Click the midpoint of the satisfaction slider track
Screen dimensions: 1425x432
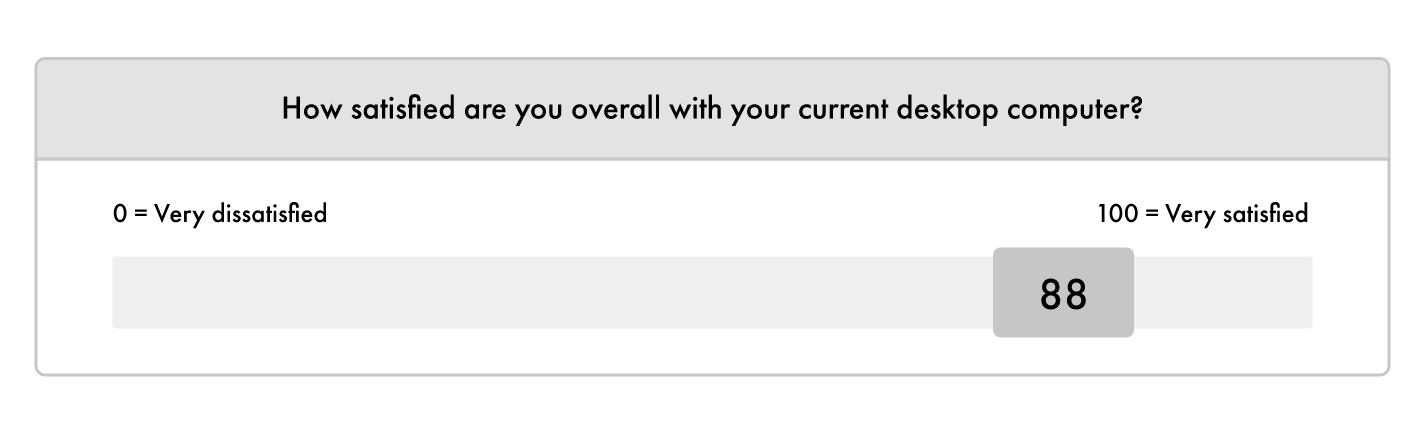[x=712, y=293]
